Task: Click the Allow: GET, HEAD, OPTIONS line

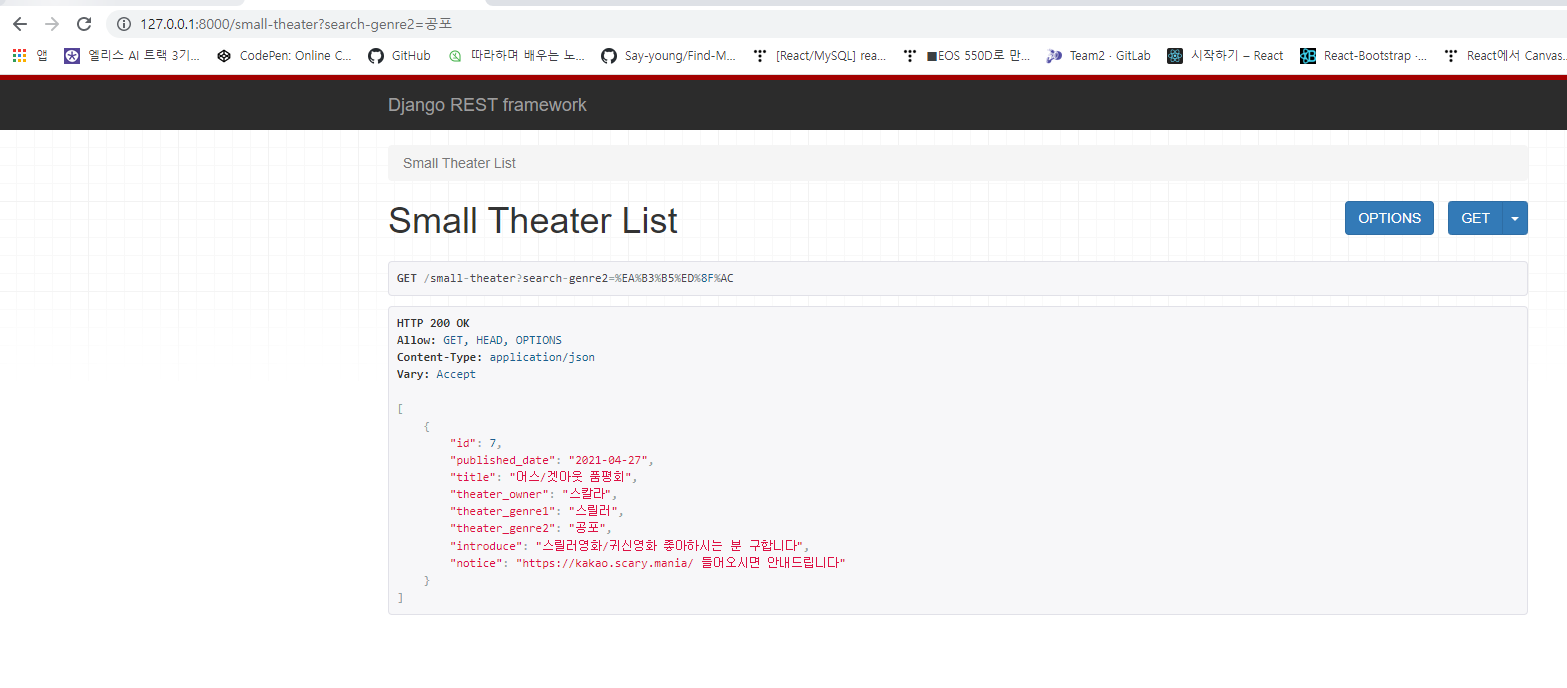Action: coord(479,340)
